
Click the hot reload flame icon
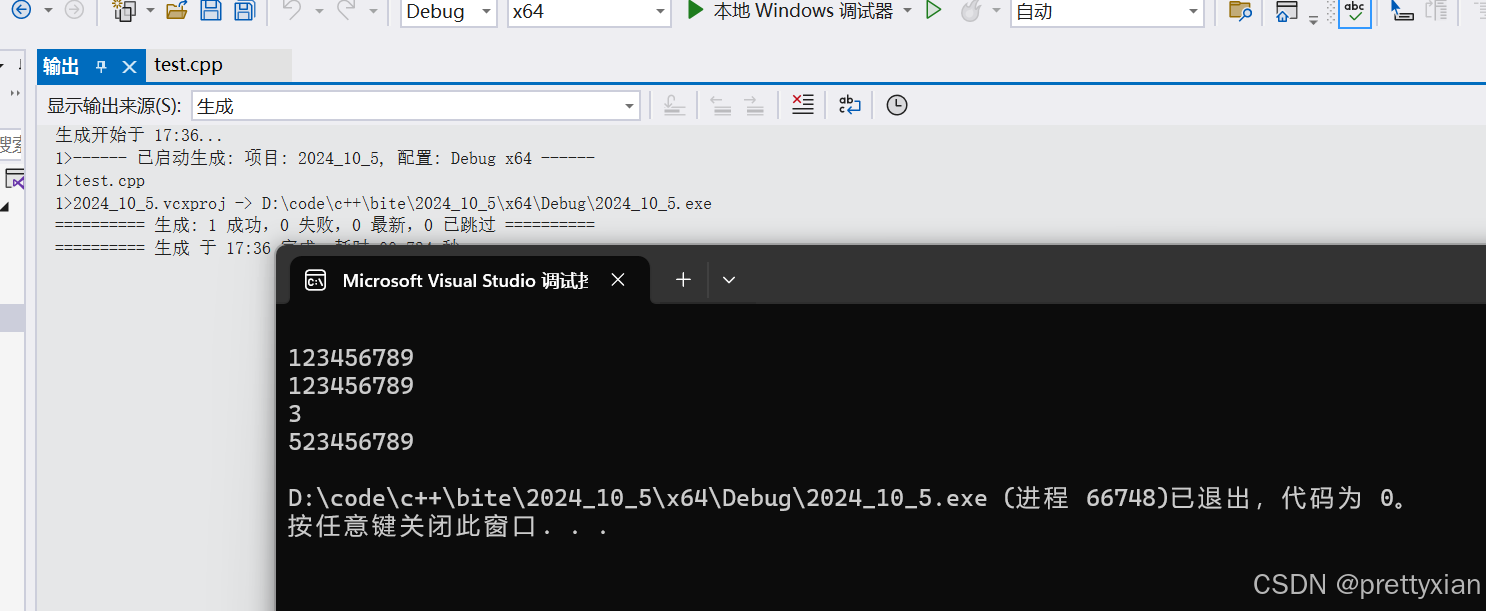[x=970, y=11]
